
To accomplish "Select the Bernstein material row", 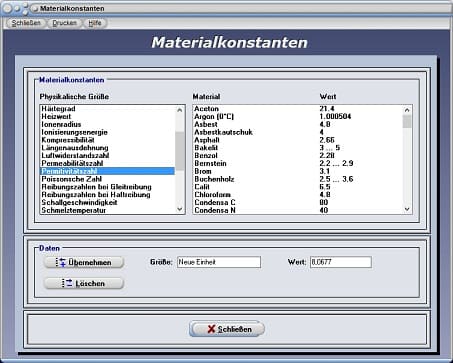I will (x=297, y=163).
